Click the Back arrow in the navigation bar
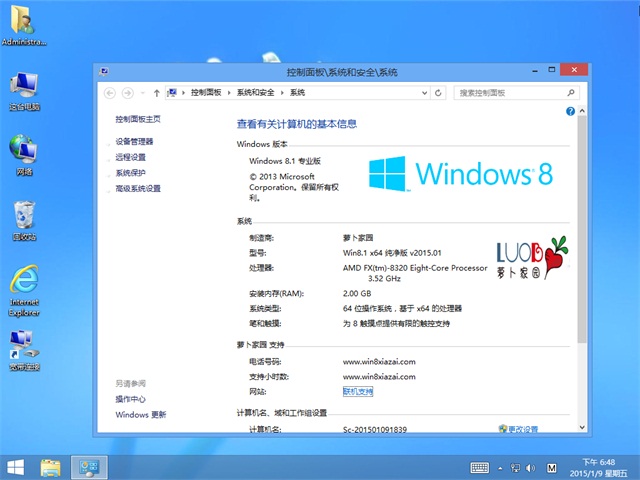Image resolution: width=640 pixels, height=480 pixels. (x=109, y=92)
